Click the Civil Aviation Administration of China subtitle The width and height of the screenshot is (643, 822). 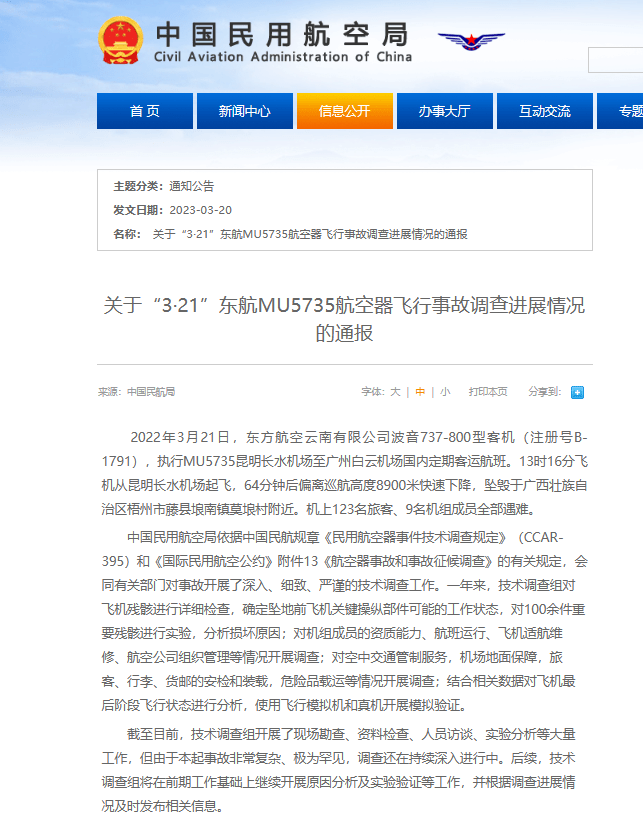[283, 57]
